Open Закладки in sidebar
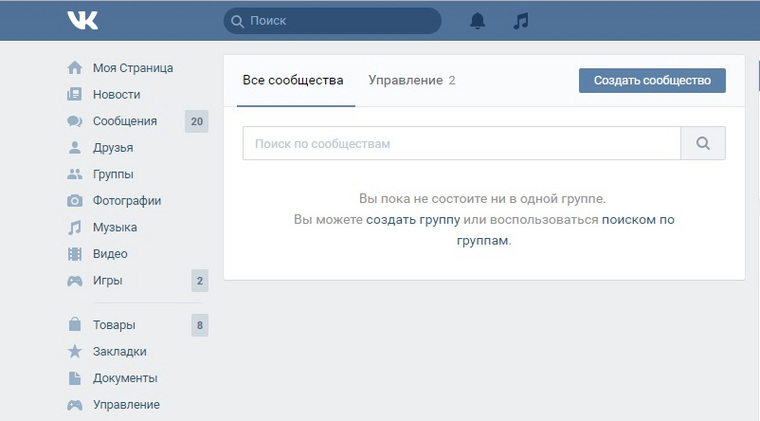Viewport: 760px width, 421px height. coord(120,351)
